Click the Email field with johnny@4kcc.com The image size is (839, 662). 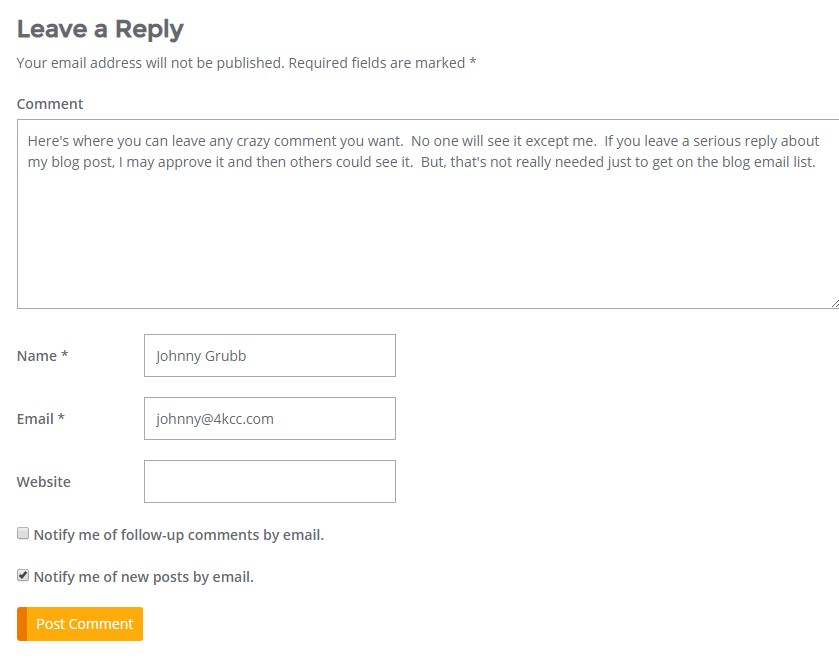pyautogui.click(x=270, y=419)
